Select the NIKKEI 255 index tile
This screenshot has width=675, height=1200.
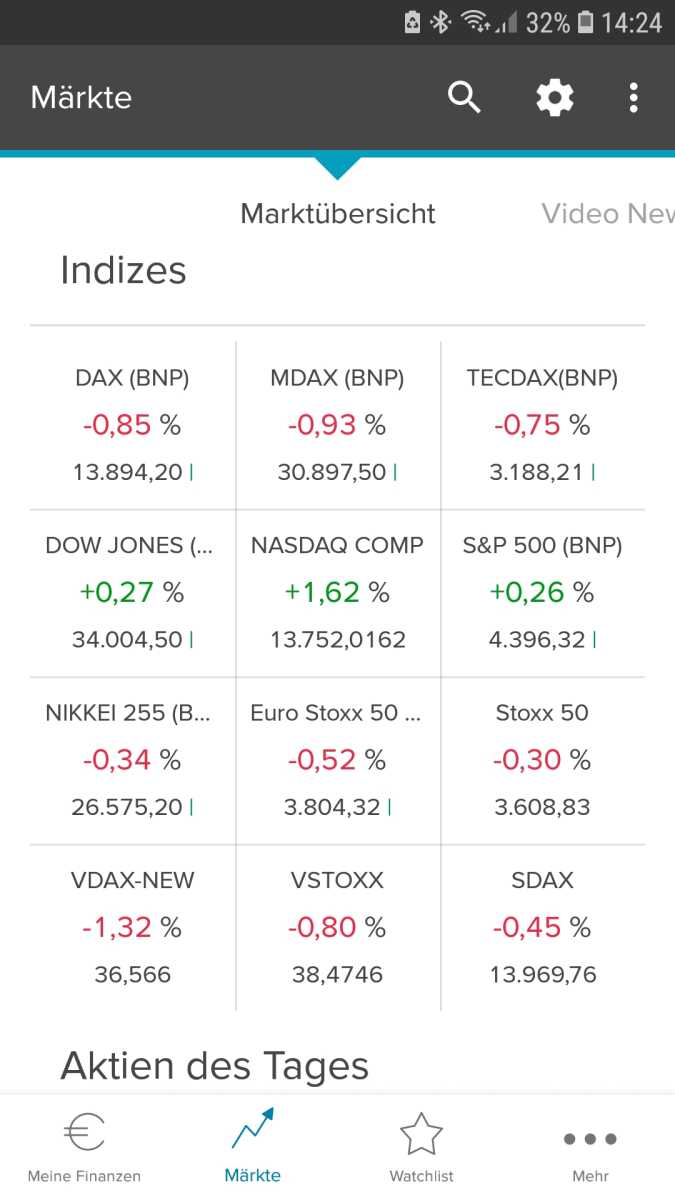click(133, 760)
